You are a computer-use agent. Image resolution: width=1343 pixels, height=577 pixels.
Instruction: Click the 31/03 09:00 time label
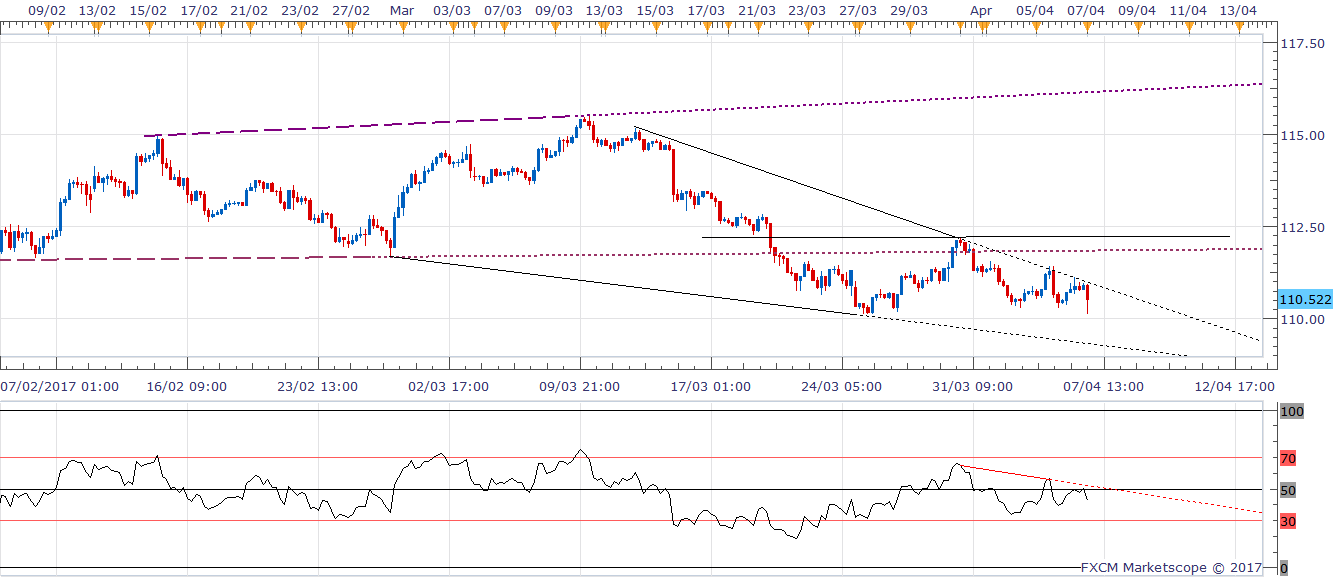coord(972,386)
